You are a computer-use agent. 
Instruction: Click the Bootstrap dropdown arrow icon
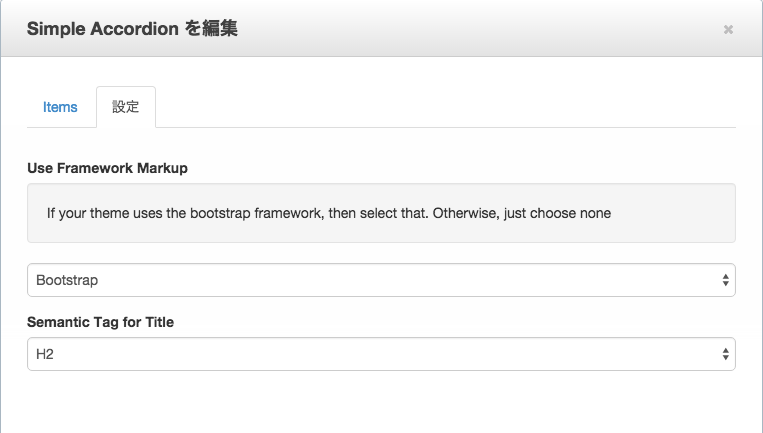pyautogui.click(x=726, y=280)
